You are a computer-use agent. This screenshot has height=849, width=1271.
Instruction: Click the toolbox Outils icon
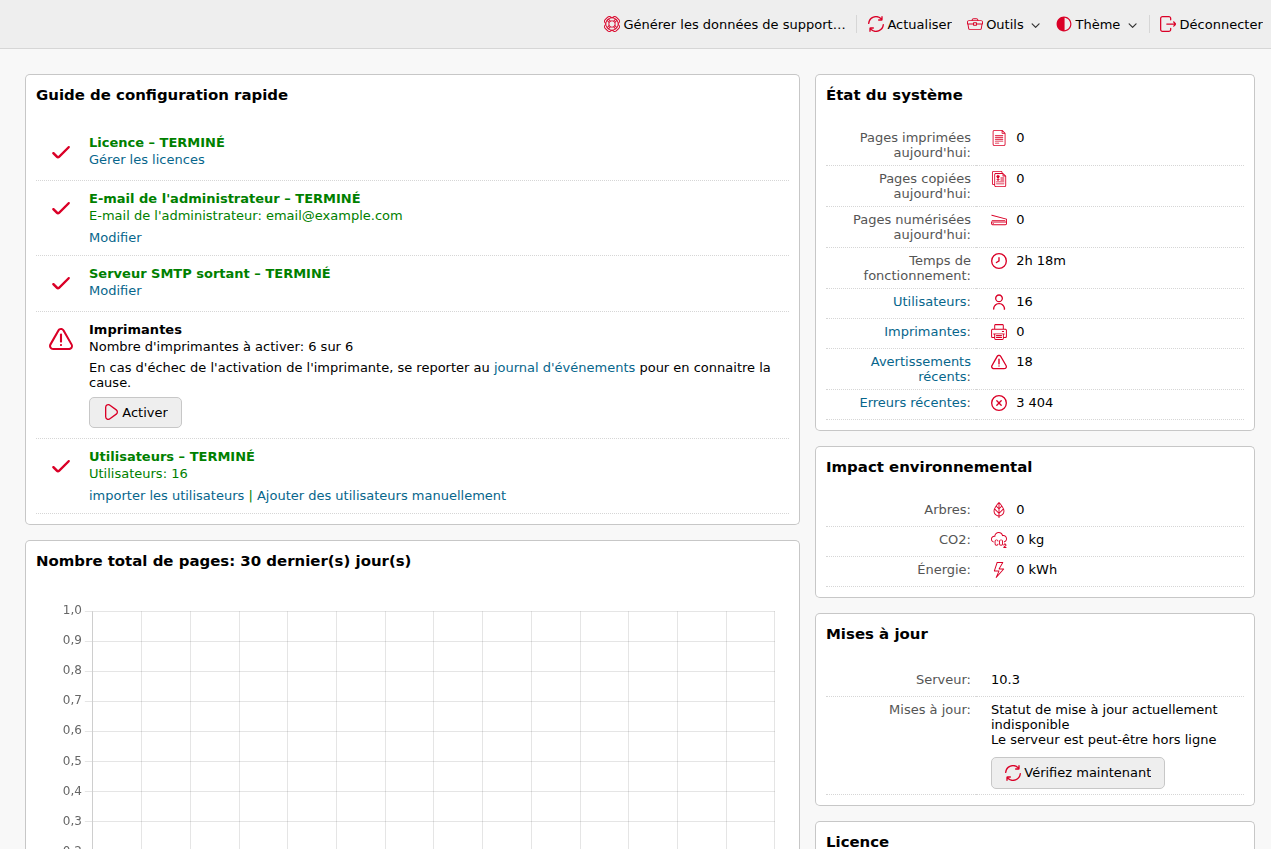[975, 24]
